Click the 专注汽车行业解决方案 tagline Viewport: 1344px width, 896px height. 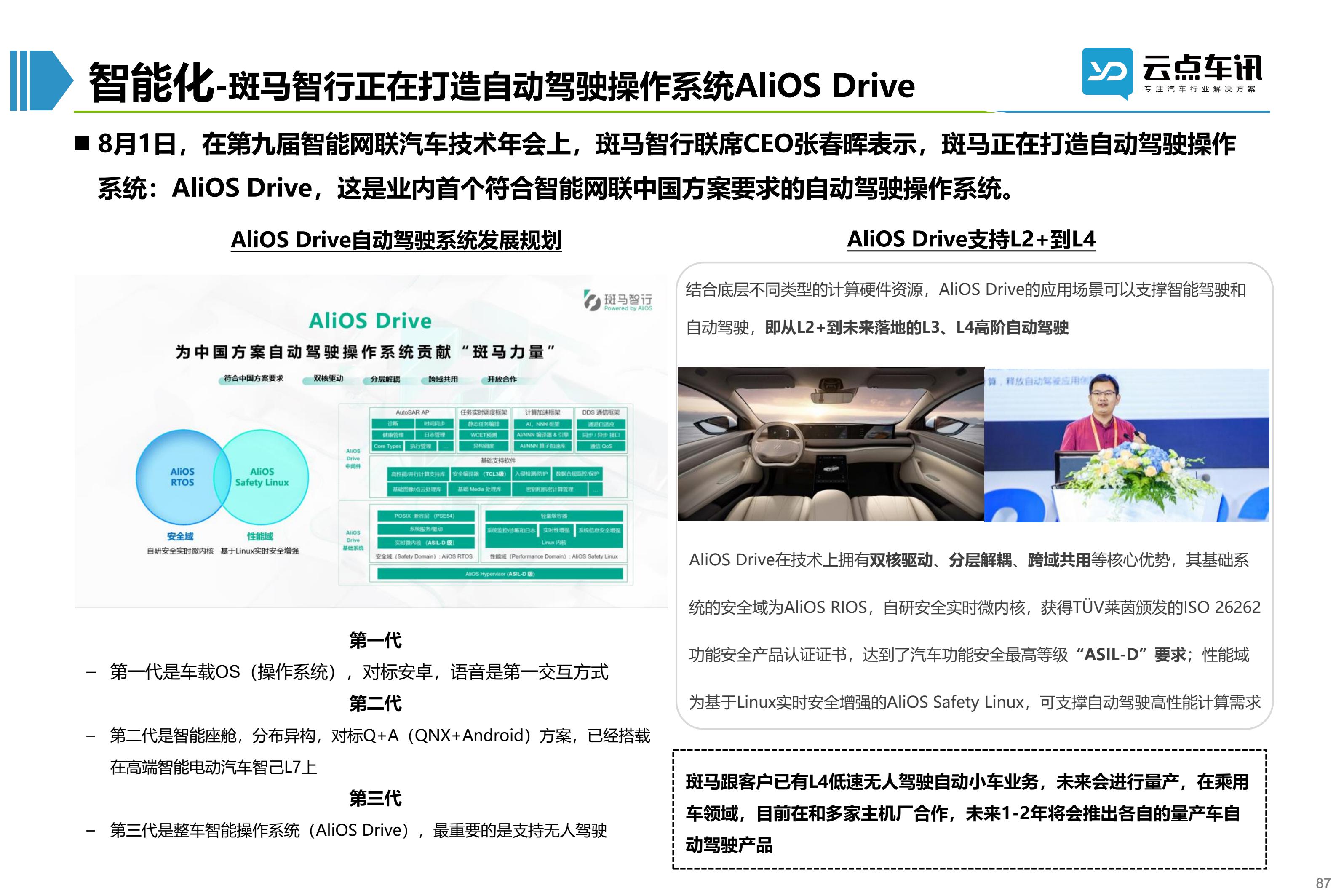[1200, 89]
